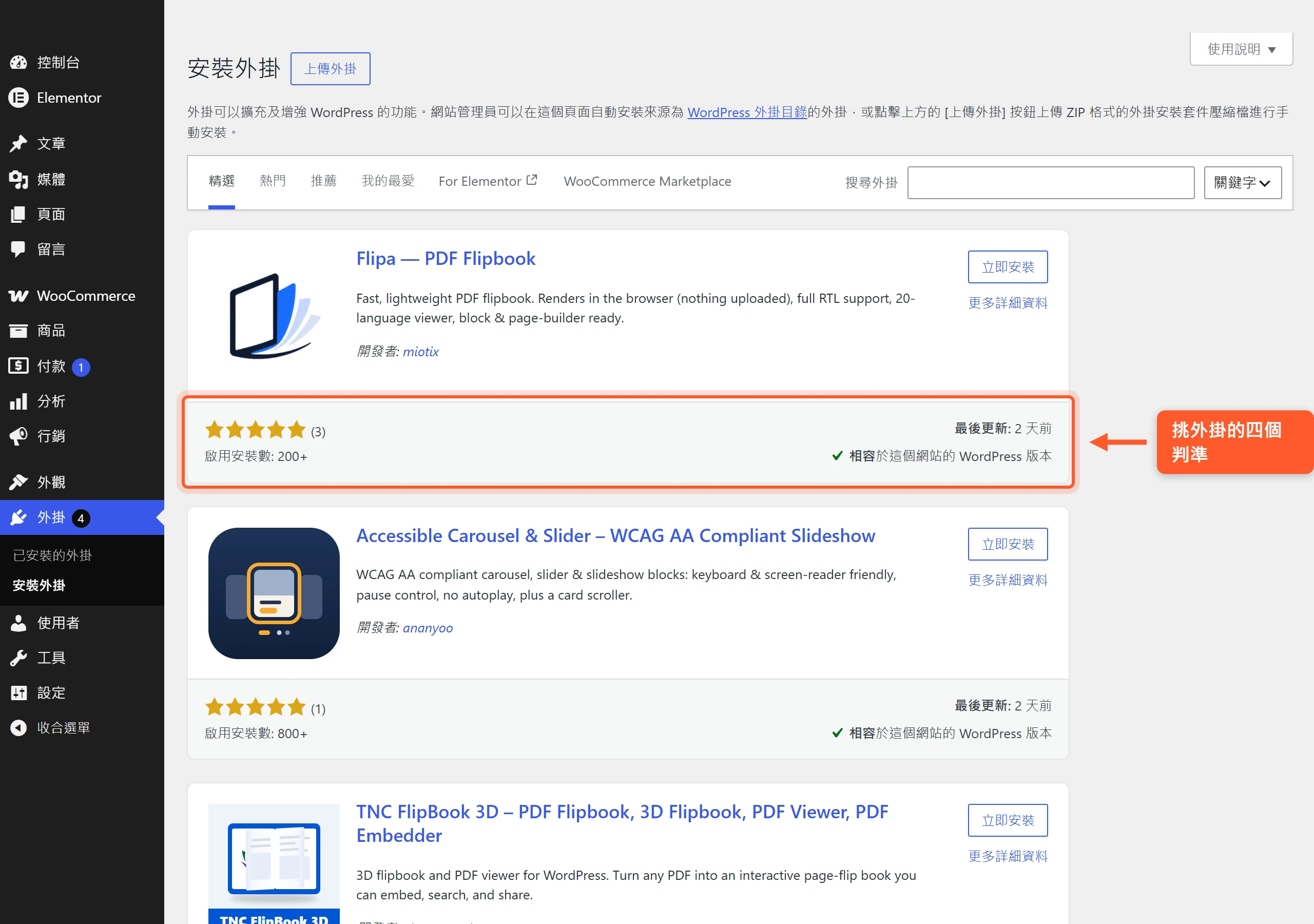Expand the 使用說明 help dropdown
This screenshot has width=1314, height=924.
click(x=1241, y=49)
